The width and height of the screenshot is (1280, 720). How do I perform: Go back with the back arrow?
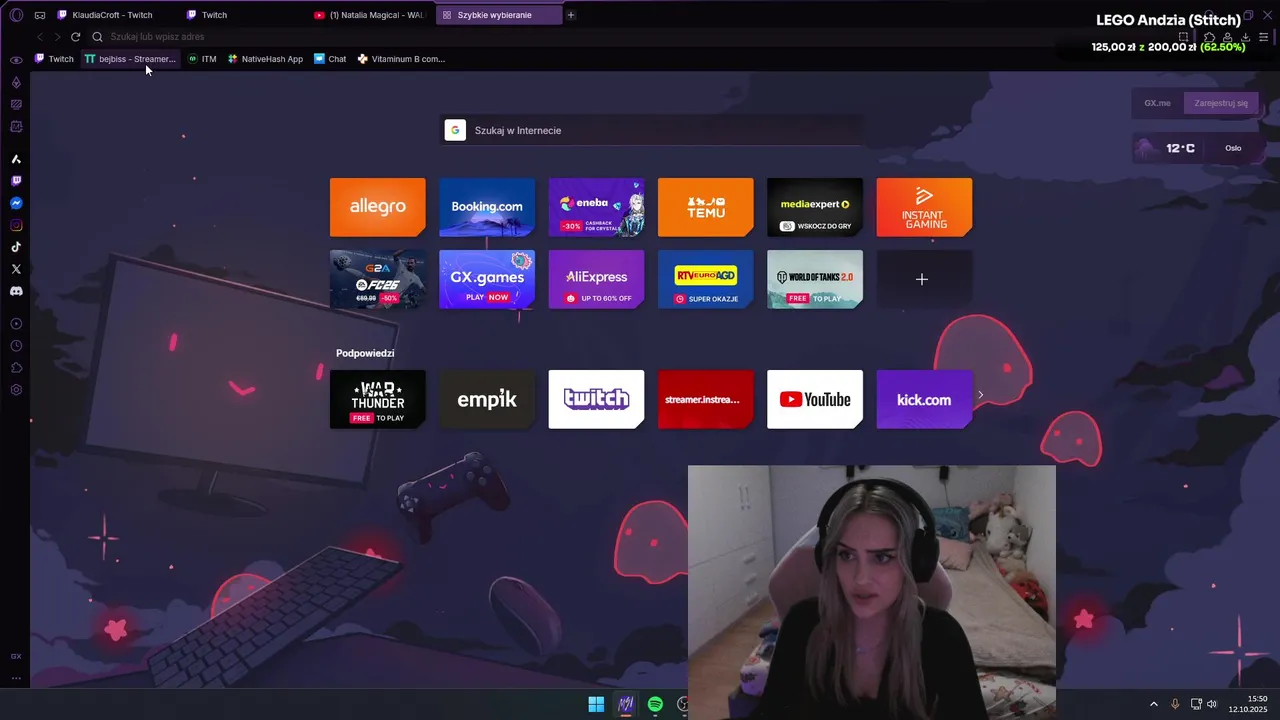coord(40,37)
